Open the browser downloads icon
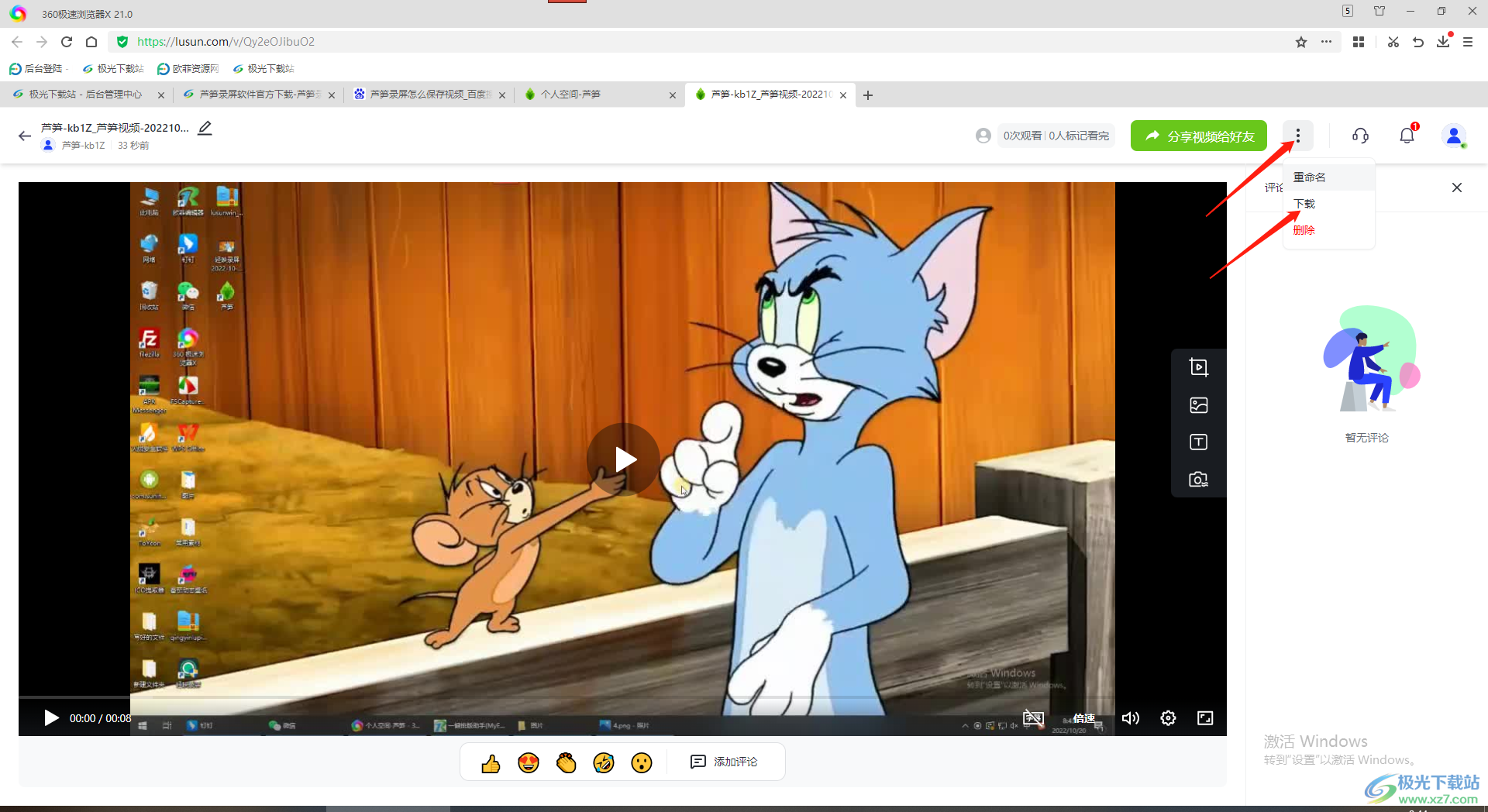The height and width of the screenshot is (812, 1488). pos(1443,42)
